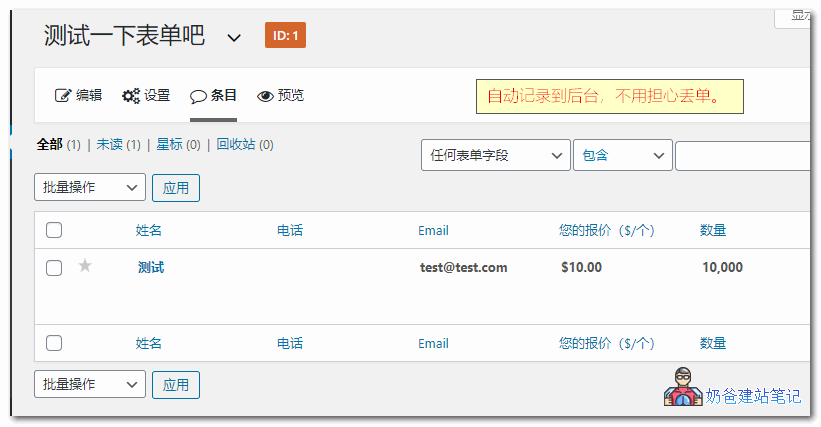Click the $10.00 price cell
The width and height of the screenshot is (821, 427).
point(581,267)
